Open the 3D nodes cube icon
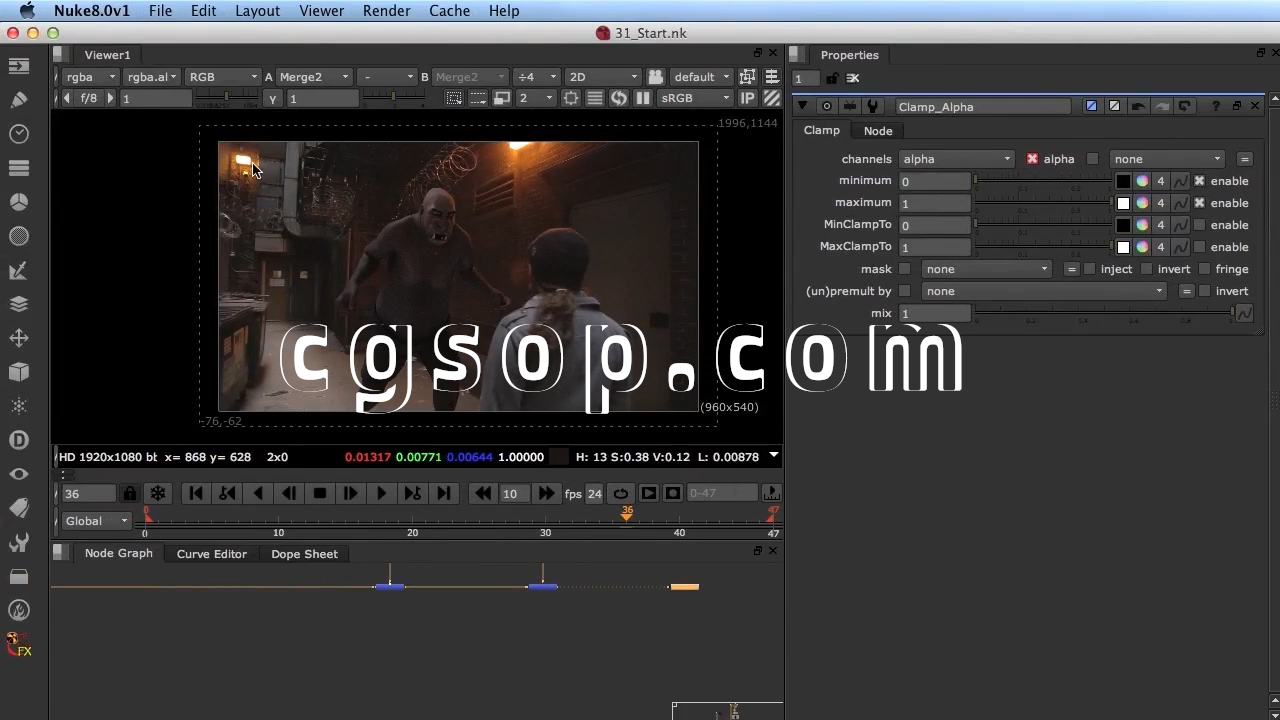Screen dimensions: 1280x720 click(19, 372)
